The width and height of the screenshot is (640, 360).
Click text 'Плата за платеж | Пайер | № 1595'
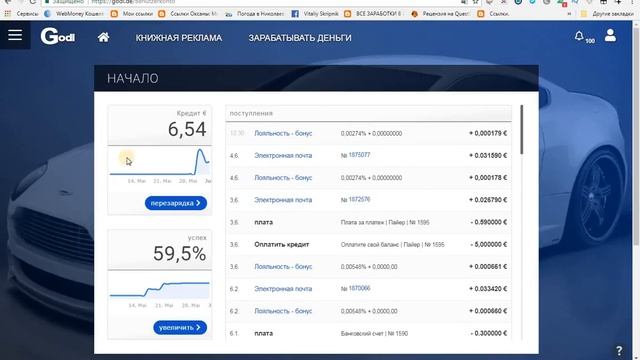point(384,222)
